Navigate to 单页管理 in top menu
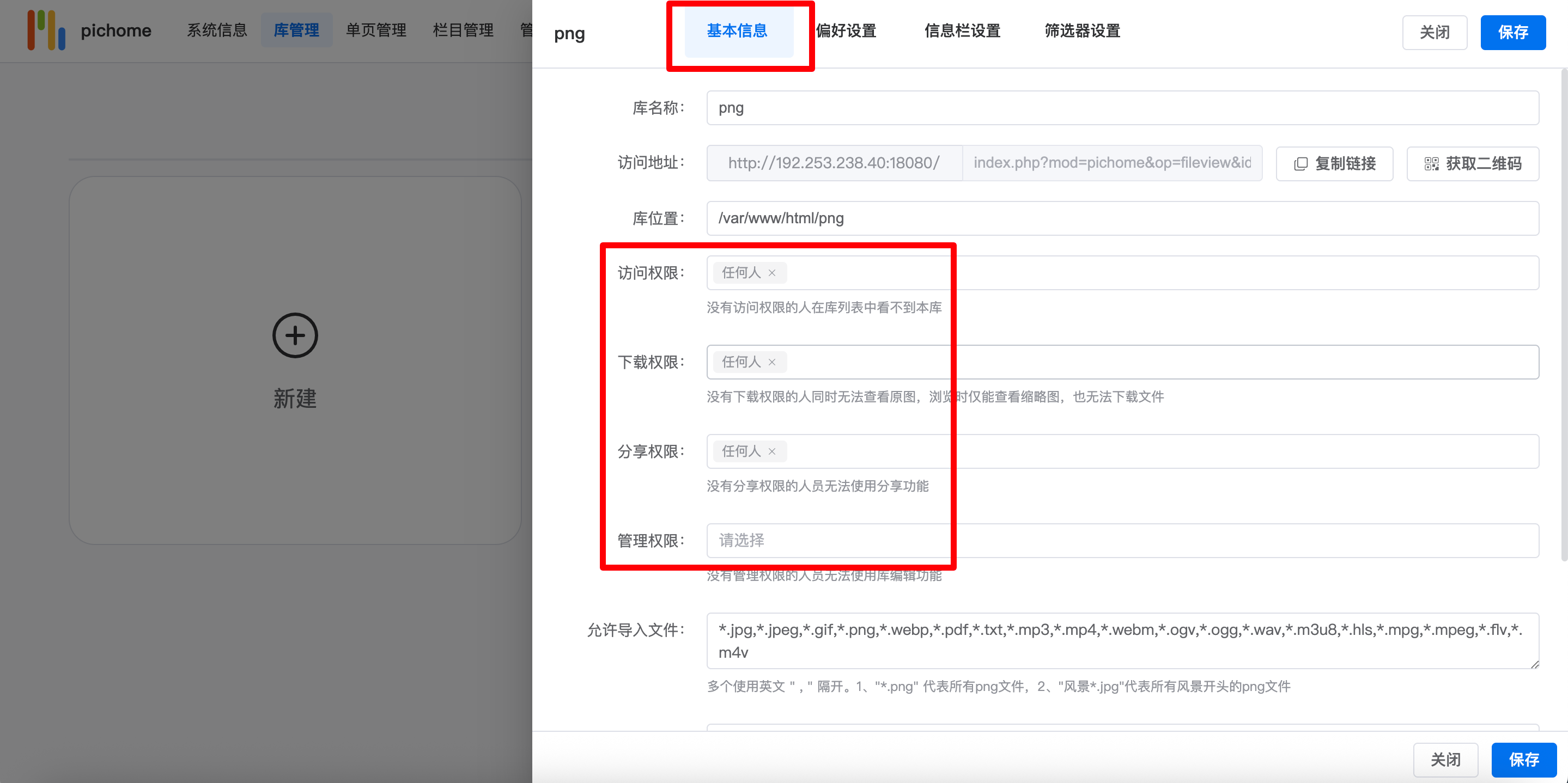This screenshot has width=1568, height=783. (375, 30)
